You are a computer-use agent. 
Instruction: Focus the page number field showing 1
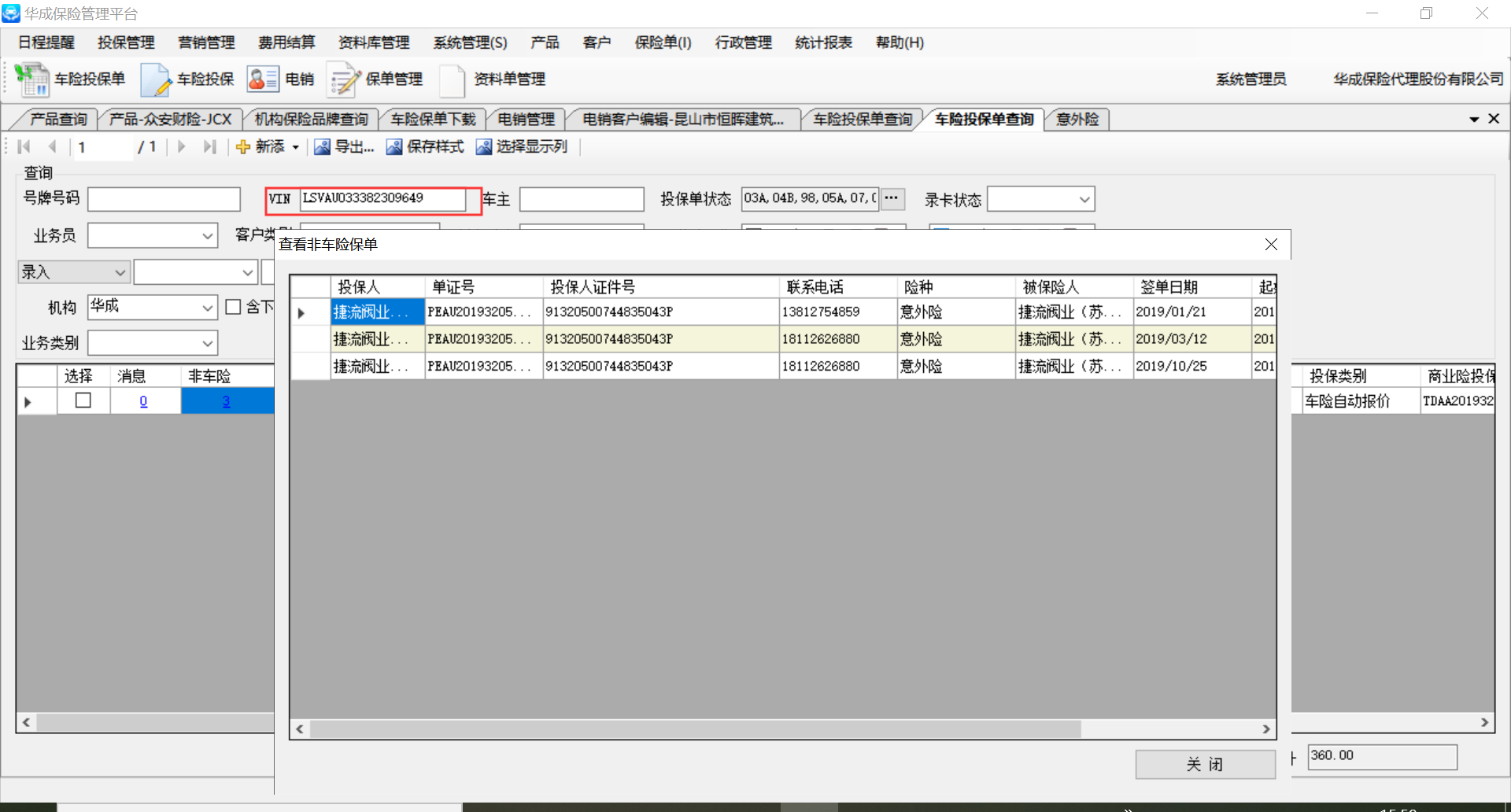click(104, 147)
